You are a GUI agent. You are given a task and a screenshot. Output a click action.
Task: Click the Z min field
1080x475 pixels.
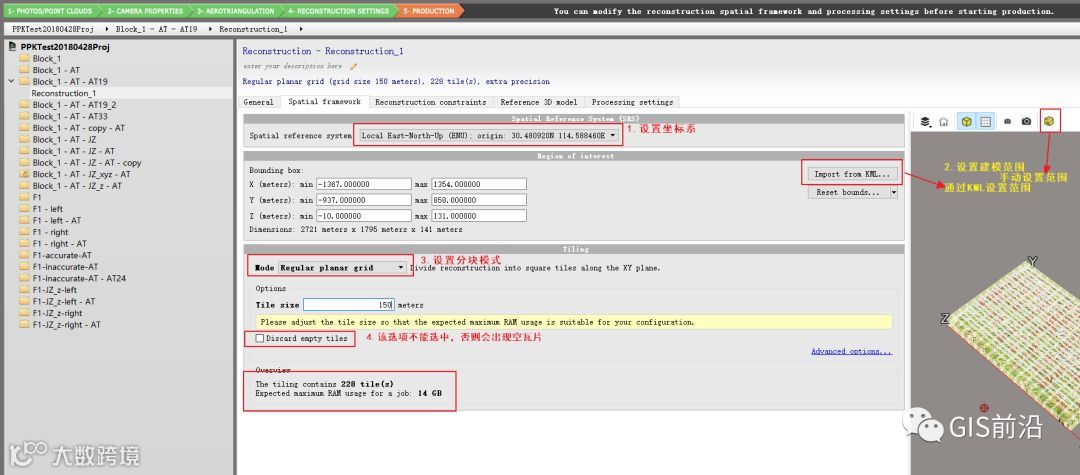click(x=364, y=215)
